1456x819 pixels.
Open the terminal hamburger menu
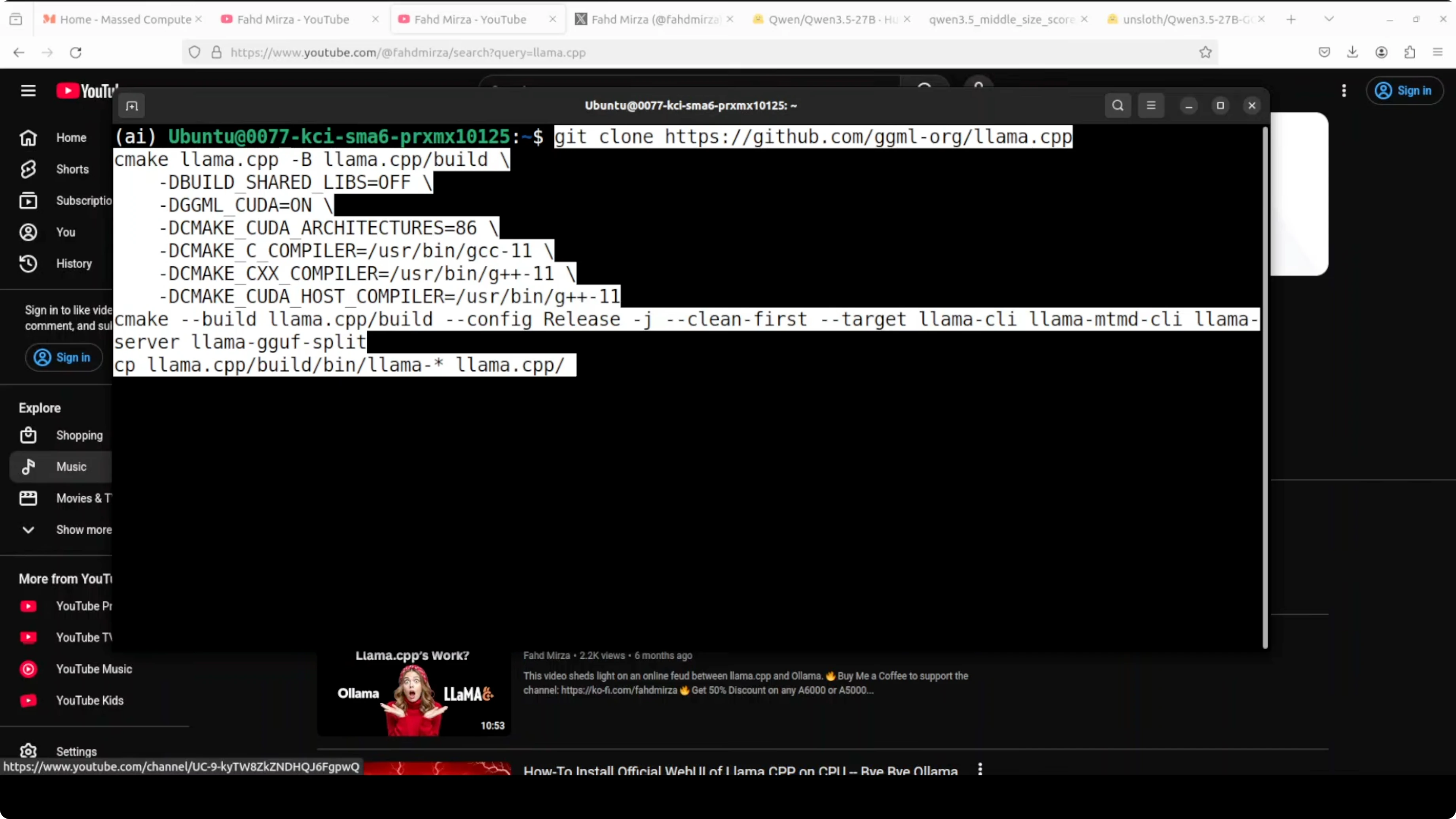[x=1151, y=106]
